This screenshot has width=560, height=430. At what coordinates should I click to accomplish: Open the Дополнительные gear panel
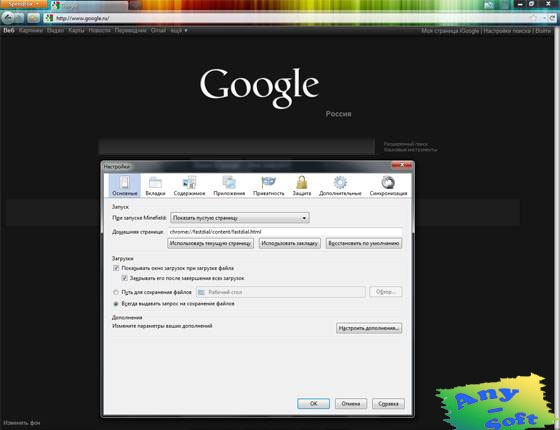click(x=340, y=186)
